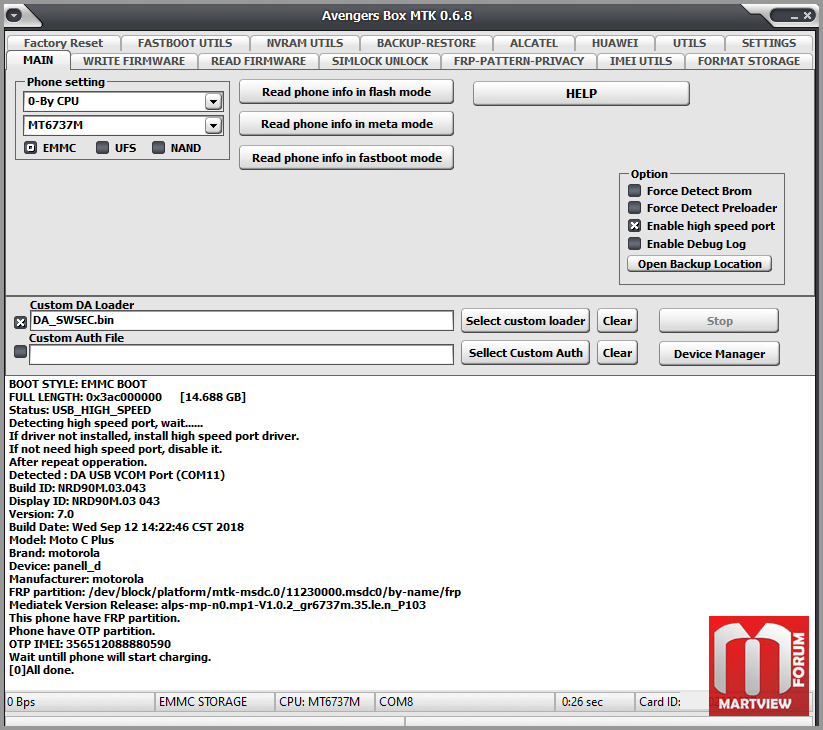This screenshot has height=730, width=823.
Task: Open the FORMAT STORAGE tab
Action: pos(748,61)
